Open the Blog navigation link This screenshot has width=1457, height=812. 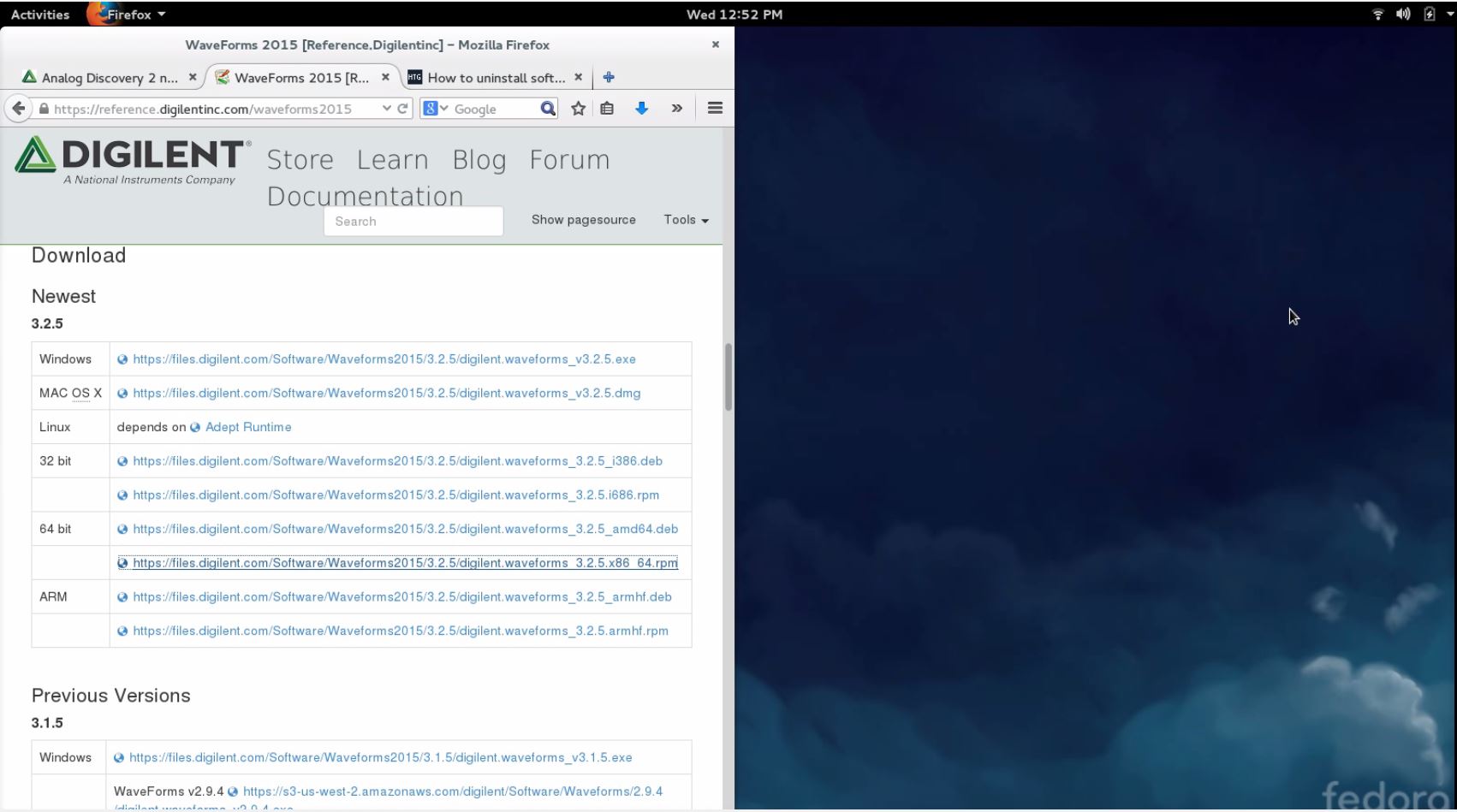tap(479, 160)
